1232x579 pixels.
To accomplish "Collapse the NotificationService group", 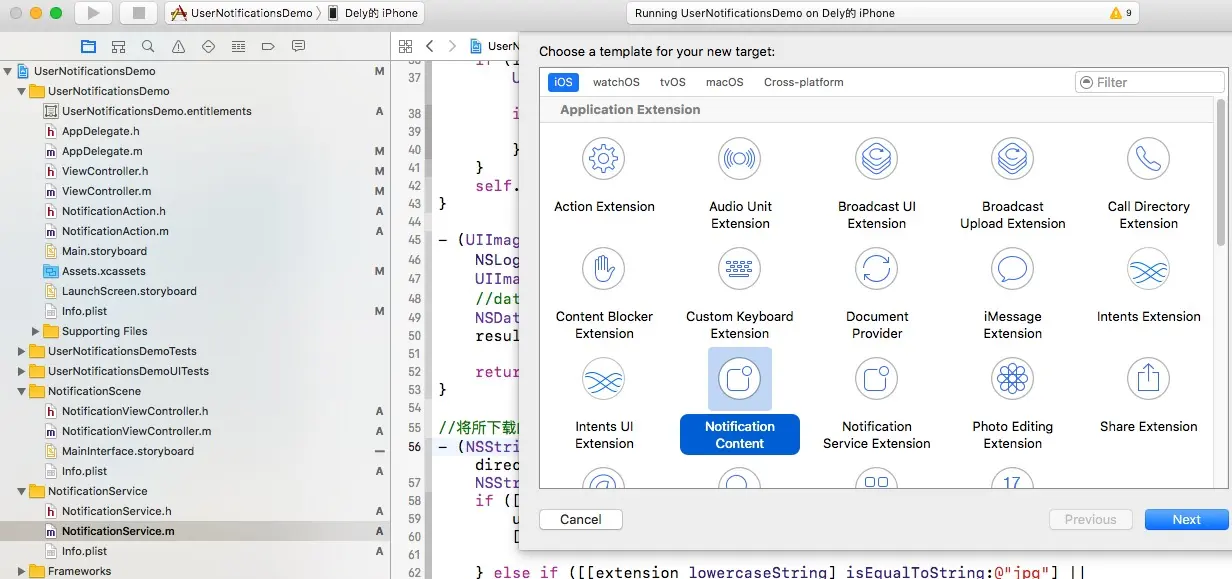I will point(22,491).
